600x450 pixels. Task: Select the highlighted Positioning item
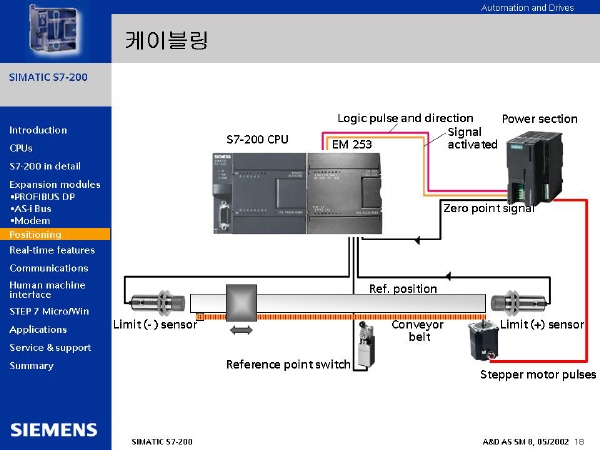click(55, 234)
